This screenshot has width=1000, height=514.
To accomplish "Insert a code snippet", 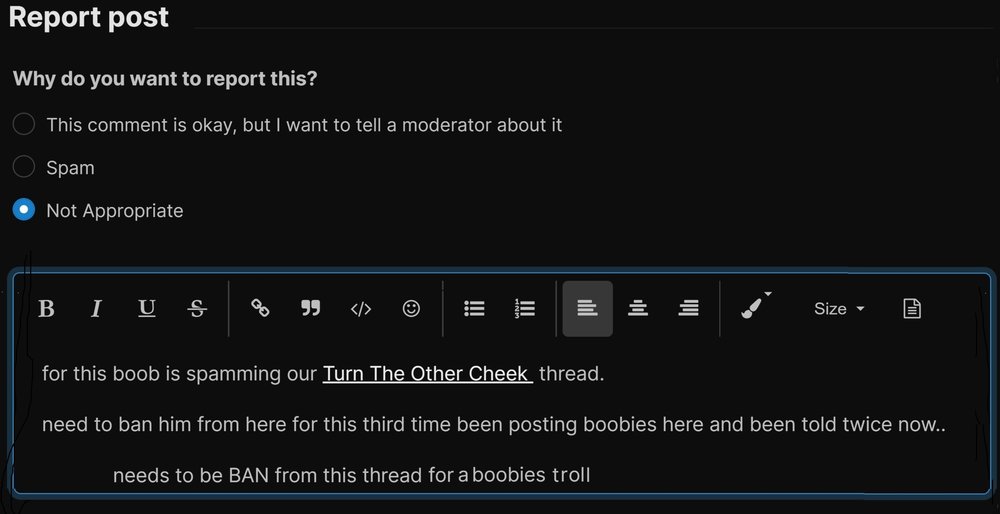I will pos(361,309).
